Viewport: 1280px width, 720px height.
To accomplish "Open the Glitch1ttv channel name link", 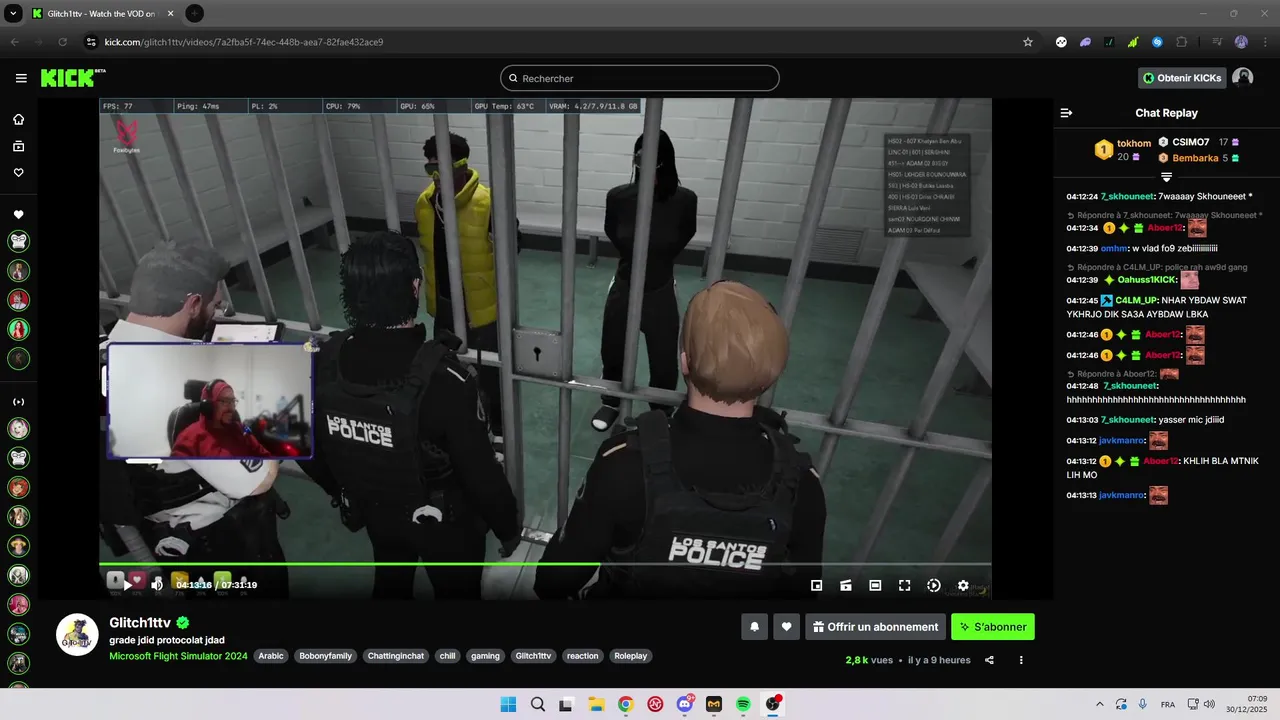I will click(140, 622).
